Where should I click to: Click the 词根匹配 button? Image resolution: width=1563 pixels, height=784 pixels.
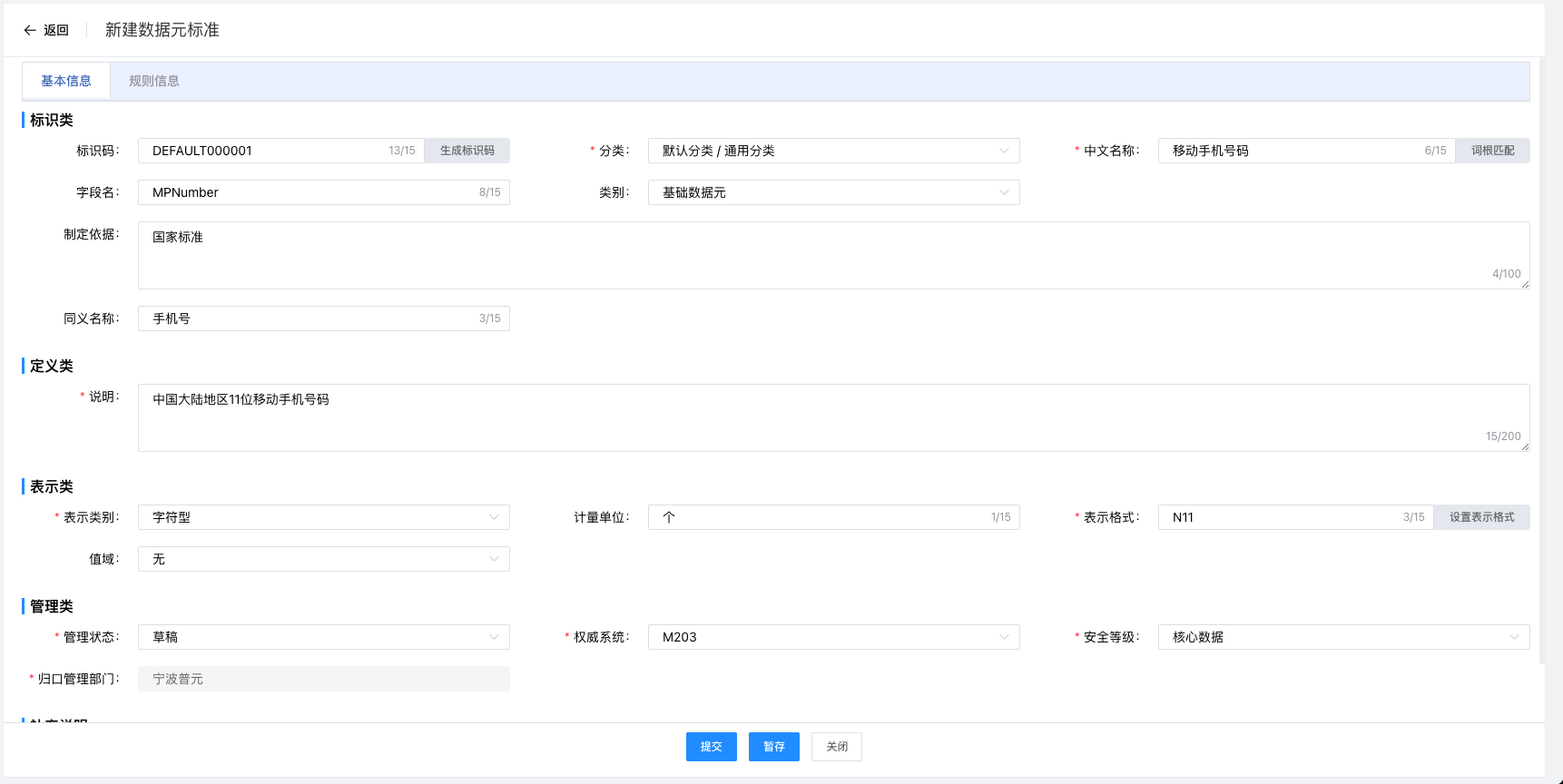coord(1492,151)
